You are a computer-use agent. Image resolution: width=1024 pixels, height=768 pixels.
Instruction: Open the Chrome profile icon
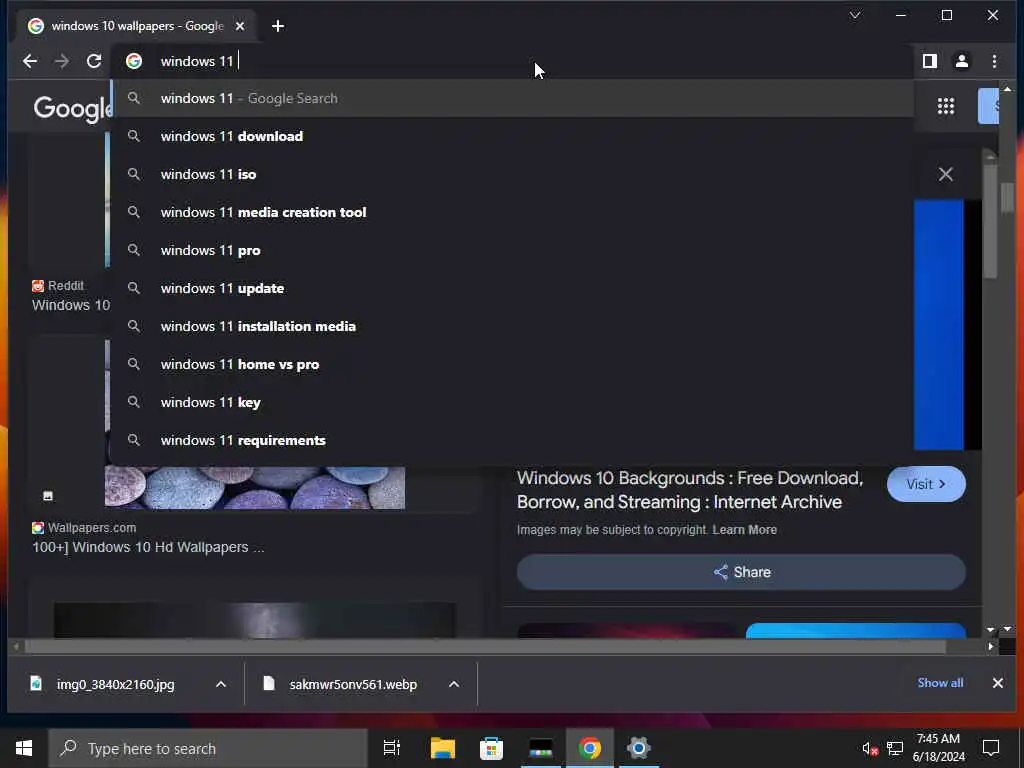tap(962, 61)
